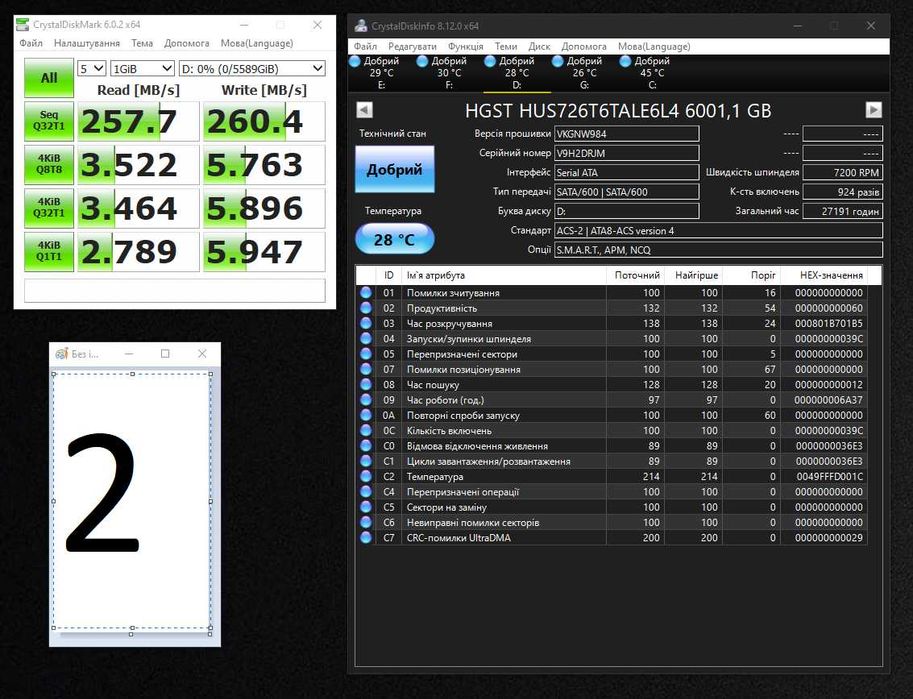
Task: Click status orb for attribute 01 read errors
Action: 366,292
